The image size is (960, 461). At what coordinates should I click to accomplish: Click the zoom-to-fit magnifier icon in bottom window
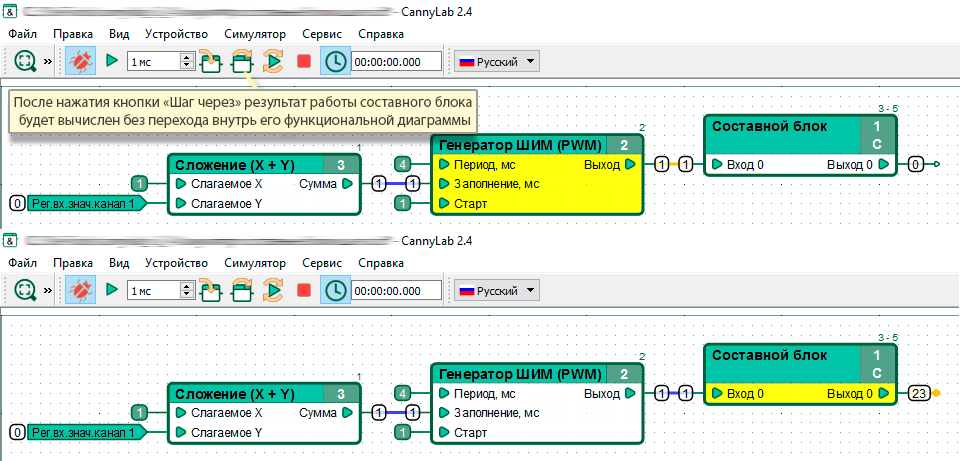click(26, 290)
